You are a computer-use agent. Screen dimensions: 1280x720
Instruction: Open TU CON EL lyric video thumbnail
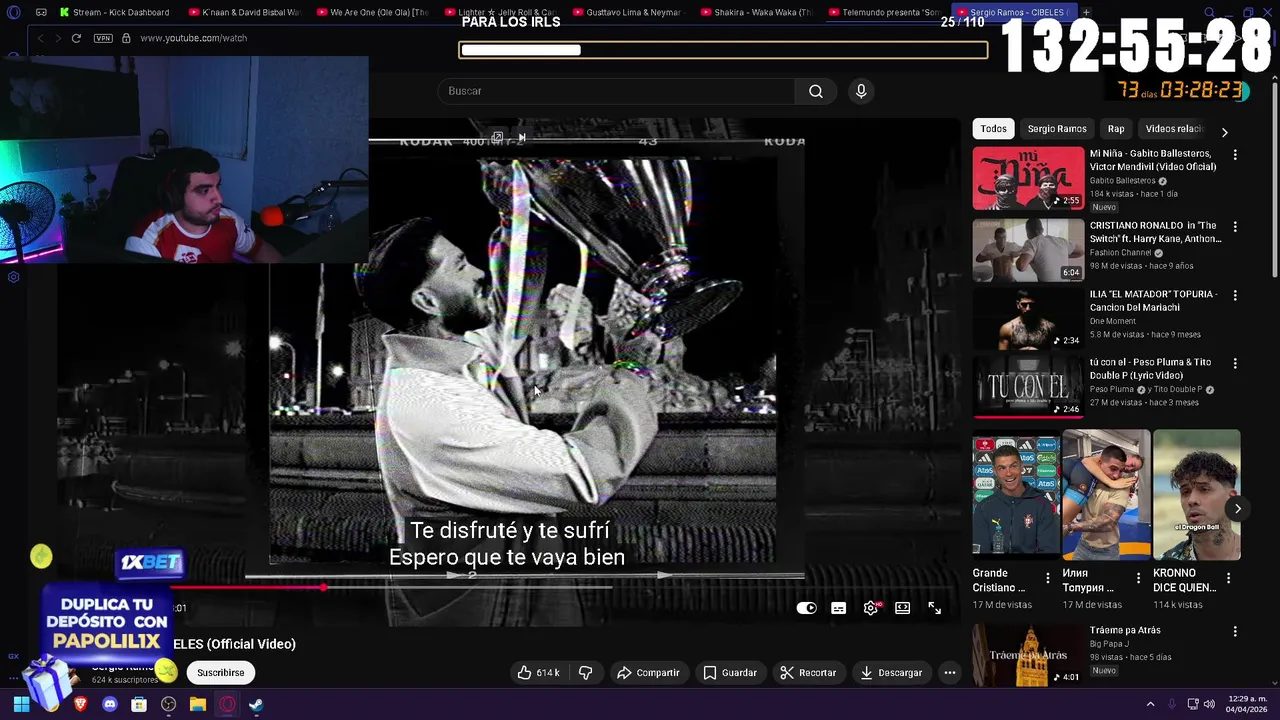[1028, 386]
